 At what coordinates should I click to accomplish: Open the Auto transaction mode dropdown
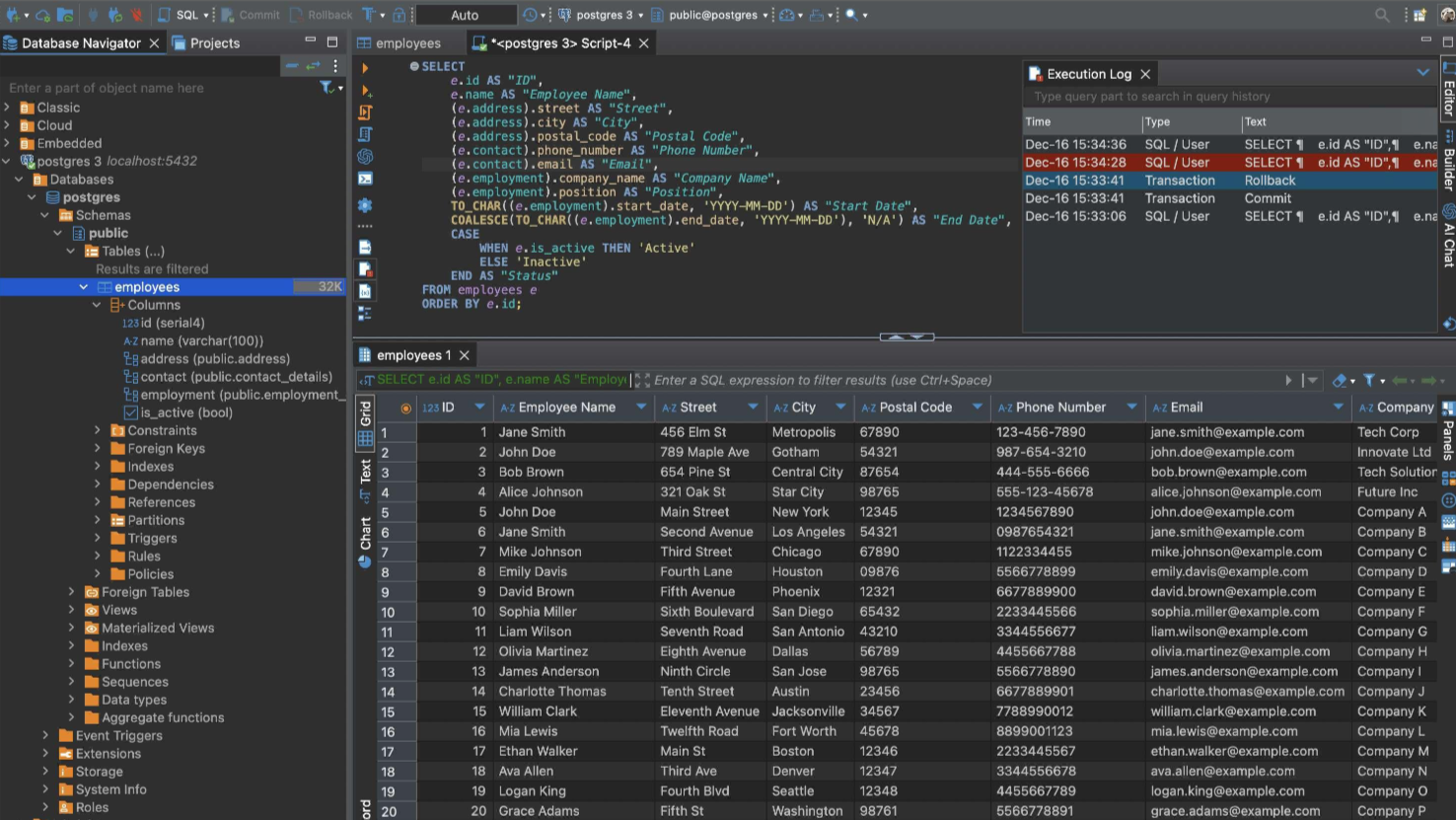466,15
